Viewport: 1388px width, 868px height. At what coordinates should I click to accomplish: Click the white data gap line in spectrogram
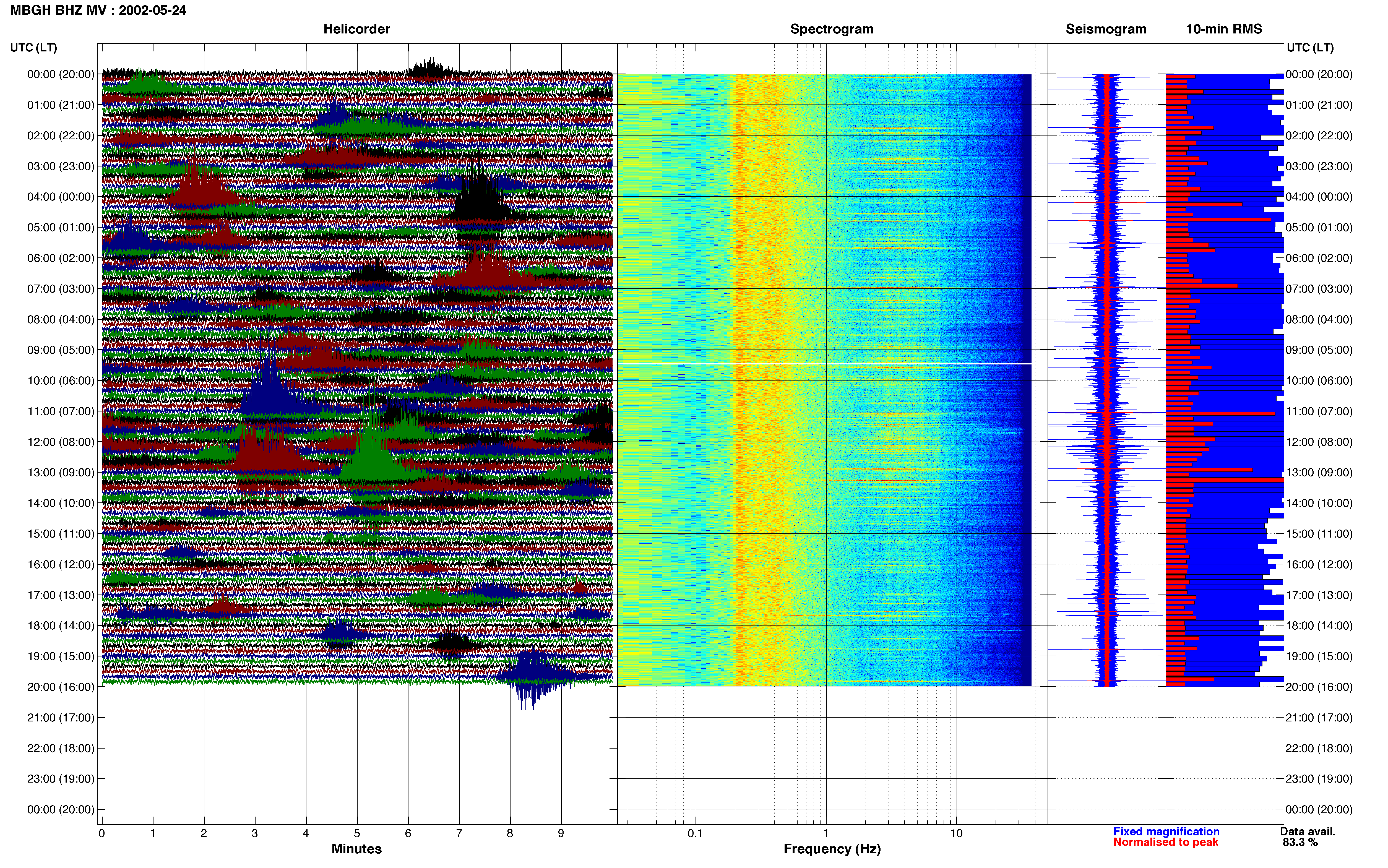(824, 363)
